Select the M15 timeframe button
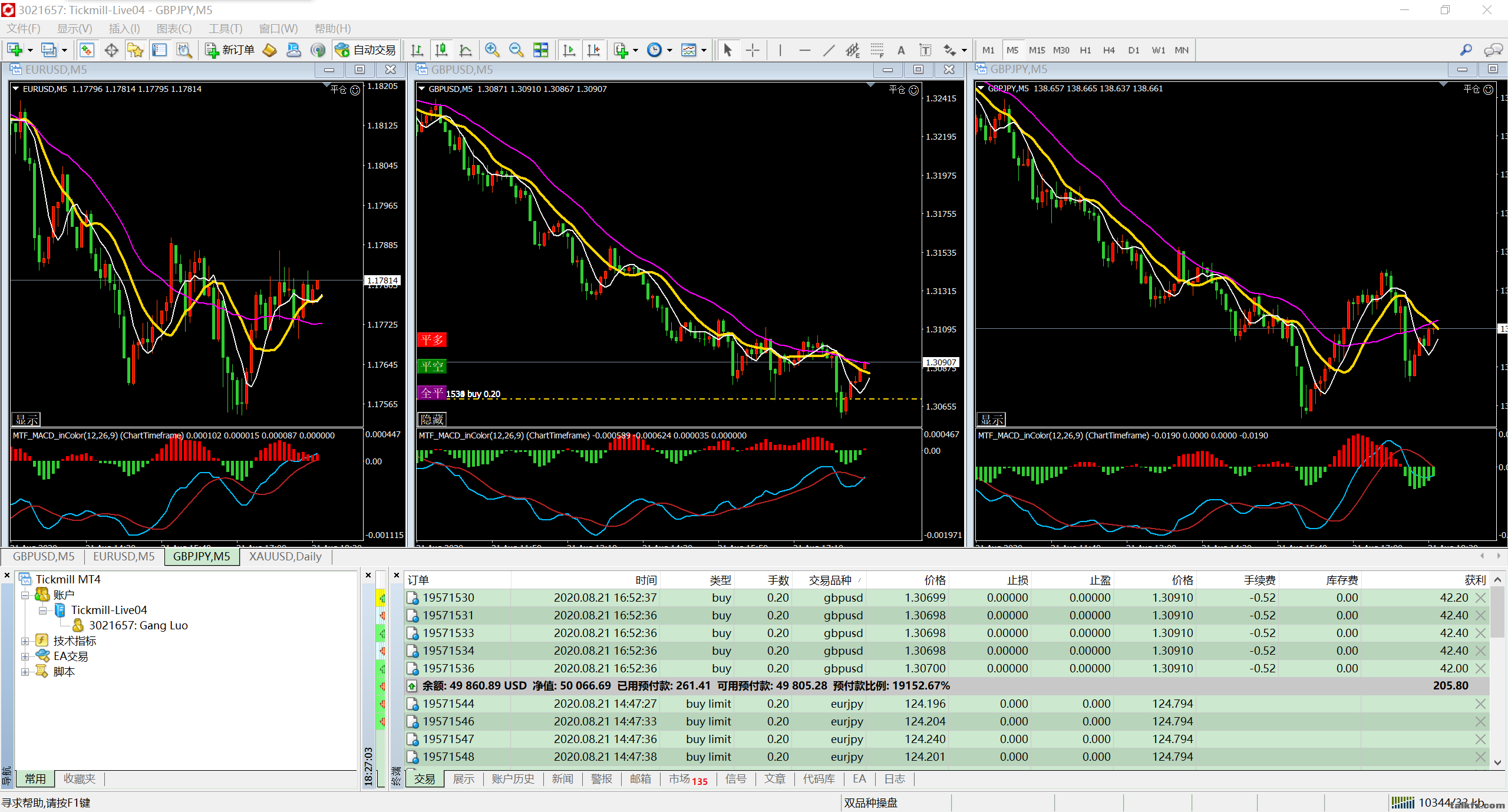 click(1037, 50)
